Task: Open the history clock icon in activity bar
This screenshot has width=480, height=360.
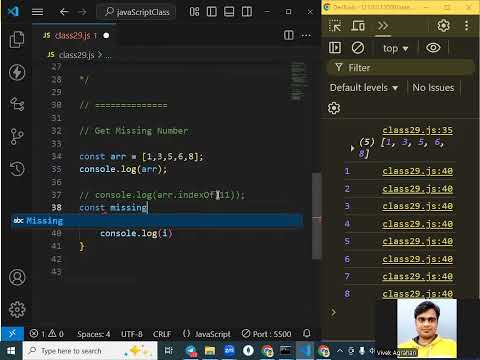Action: click(17, 169)
